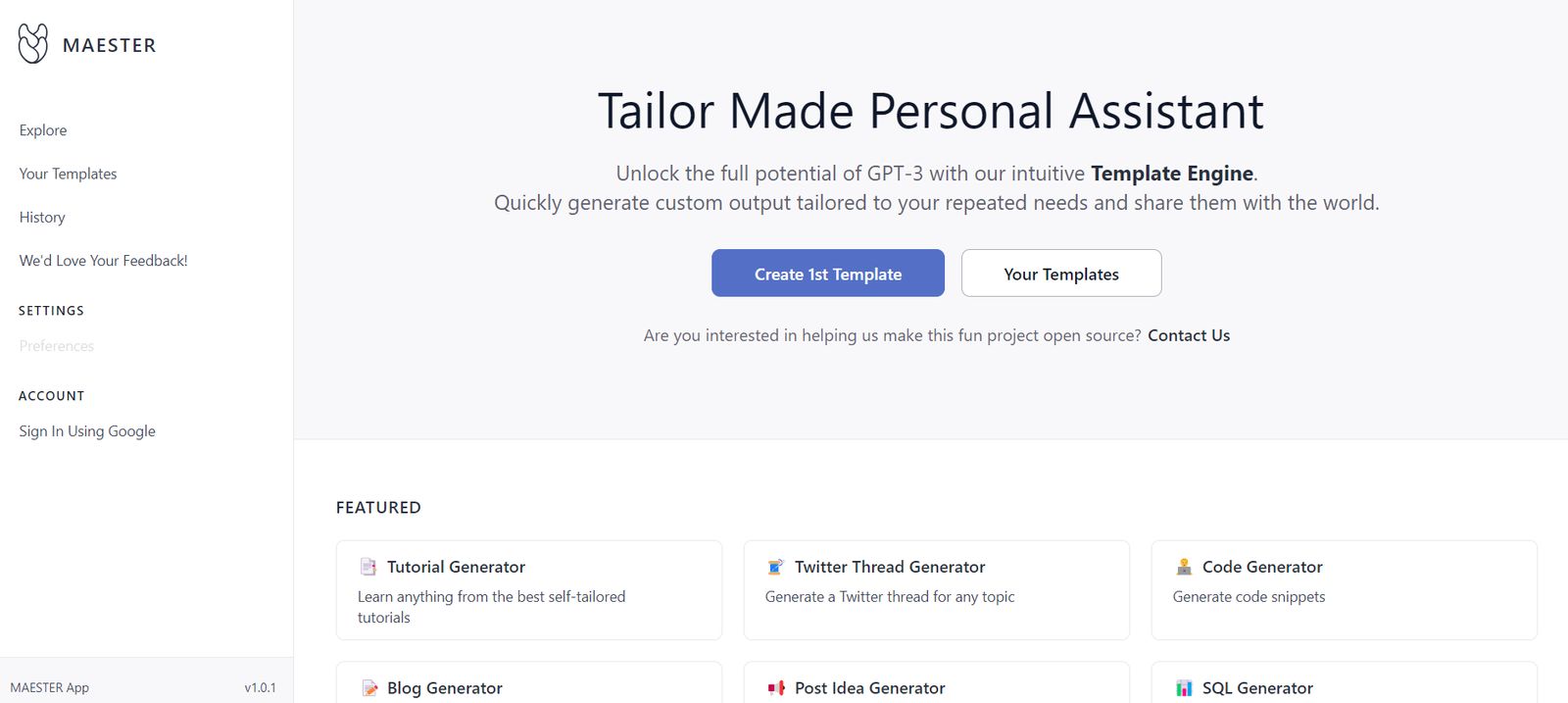Click the MAESTER brand name text
Screen dimensions: 1568x703
tap(110, 45)
